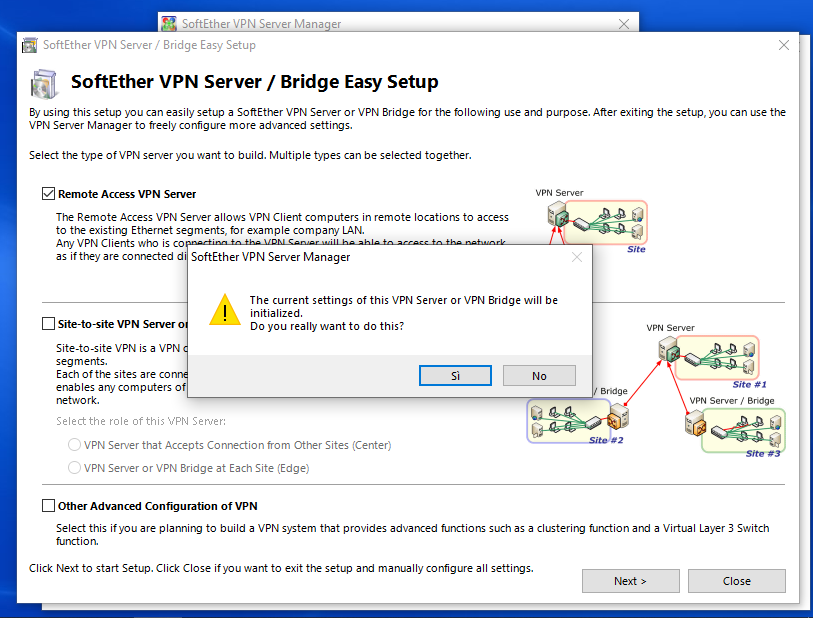Choose the Edge site radio button

[x=74, y=468]
